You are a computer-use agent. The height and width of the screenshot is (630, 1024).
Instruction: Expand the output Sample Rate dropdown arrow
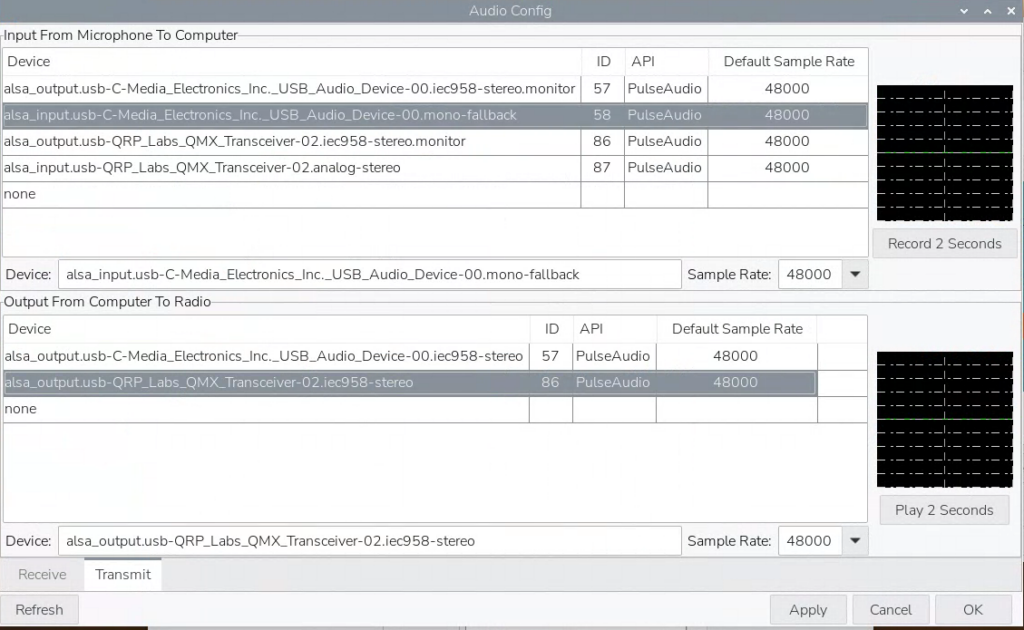click(x=855, y=541)
